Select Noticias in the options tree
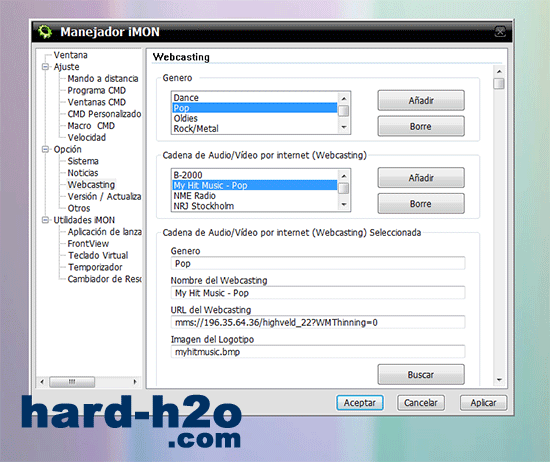Viewport: 550px width, 462px height. [x=83, y=173]
